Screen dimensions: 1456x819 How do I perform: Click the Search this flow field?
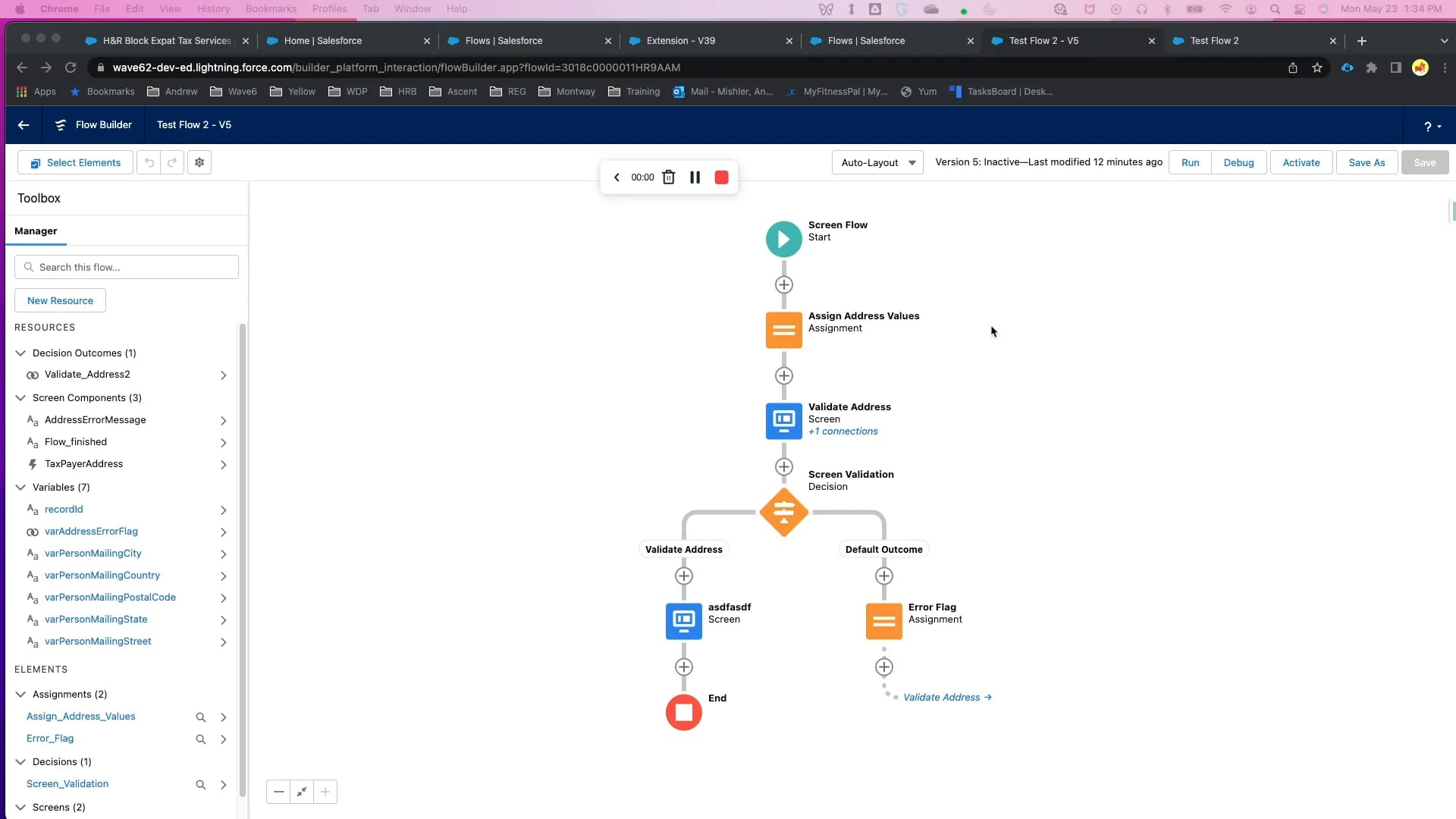(x=127, y=267)
